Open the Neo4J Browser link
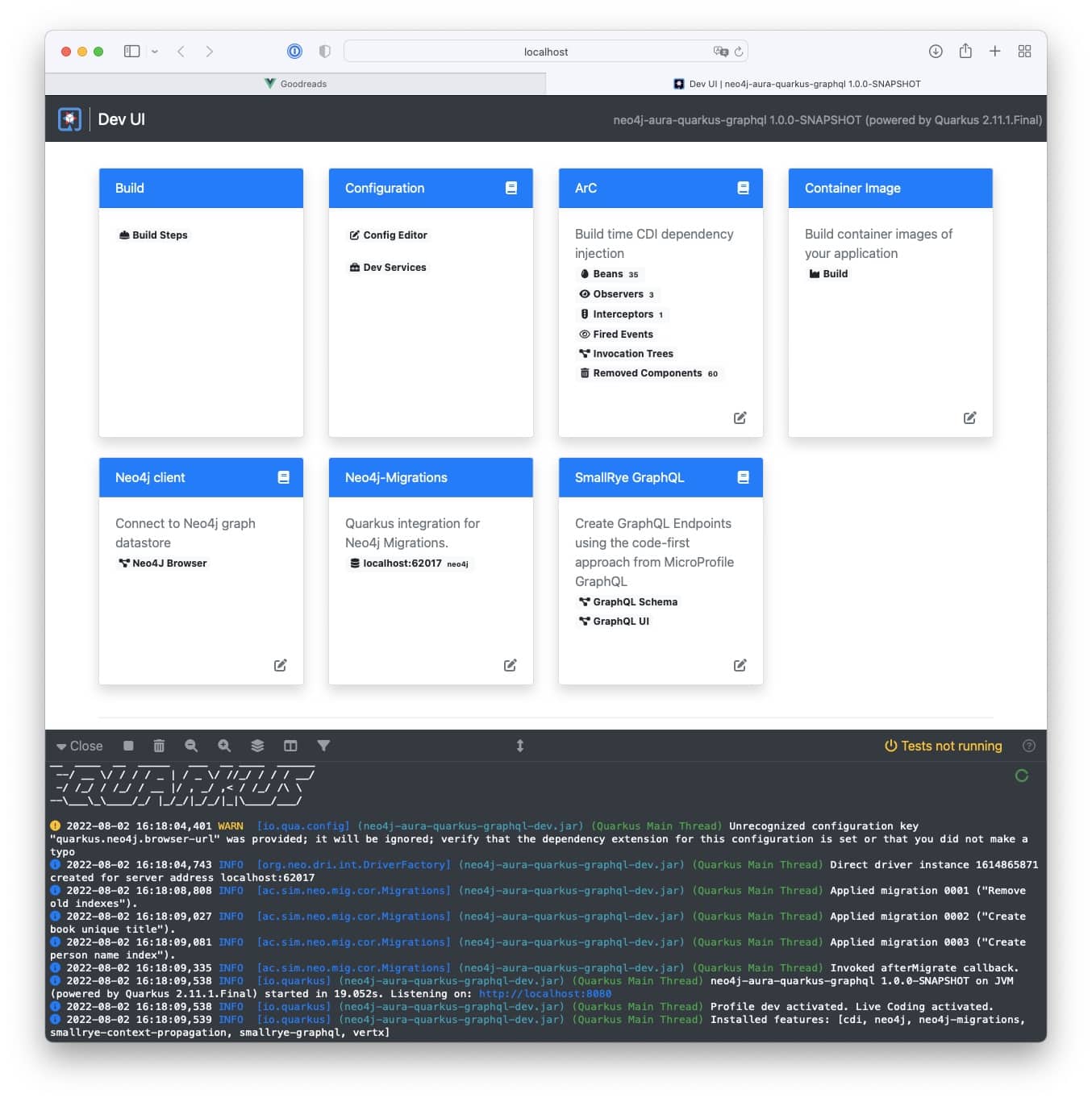 point(163,563)
